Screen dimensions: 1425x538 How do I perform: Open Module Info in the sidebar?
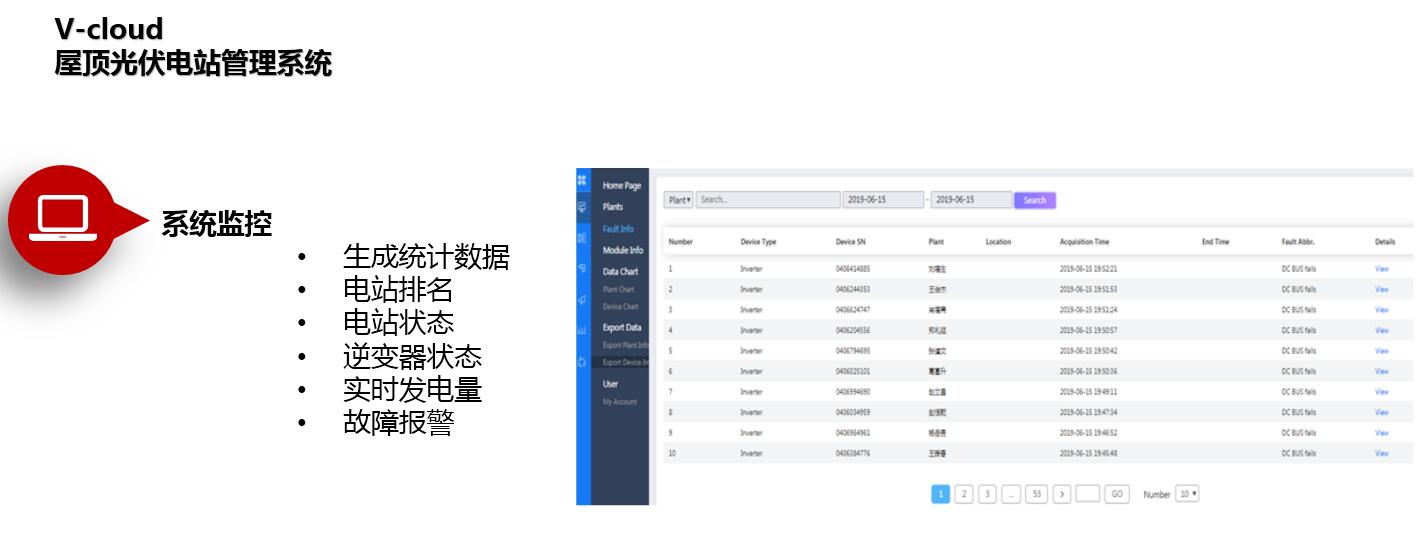622,250
